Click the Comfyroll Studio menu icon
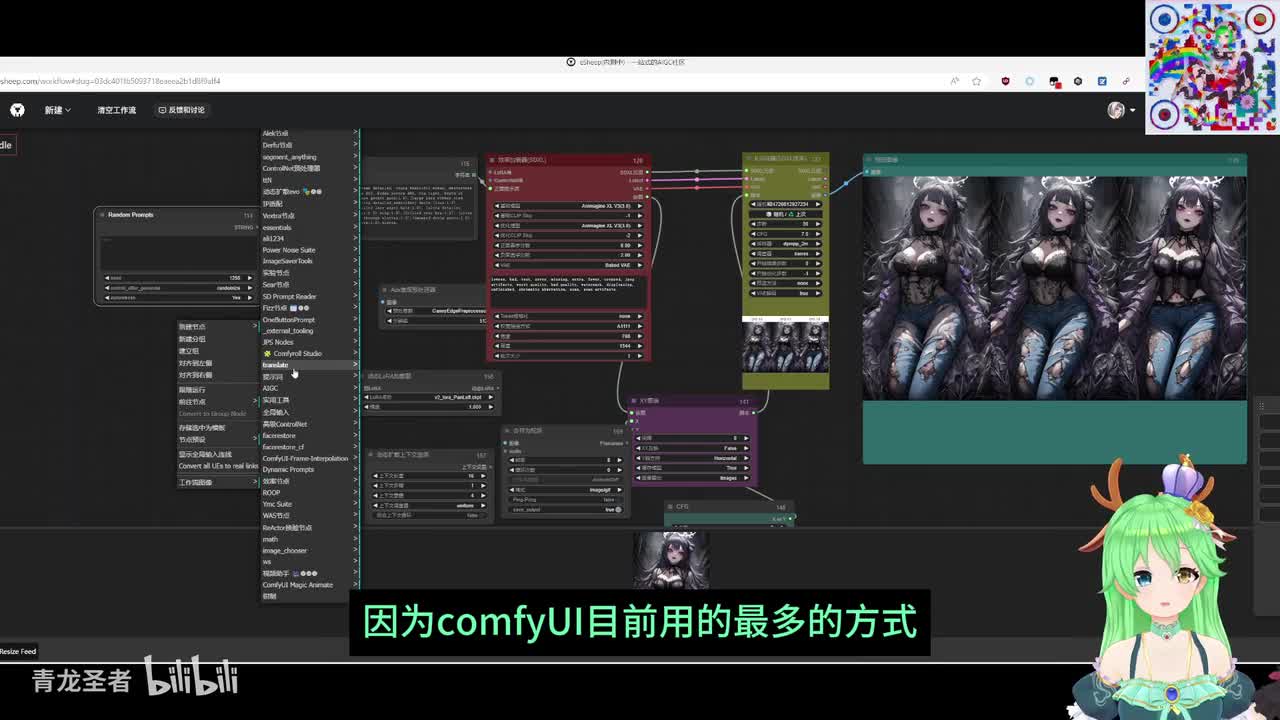1280x720 pixels. pos(267,354)
